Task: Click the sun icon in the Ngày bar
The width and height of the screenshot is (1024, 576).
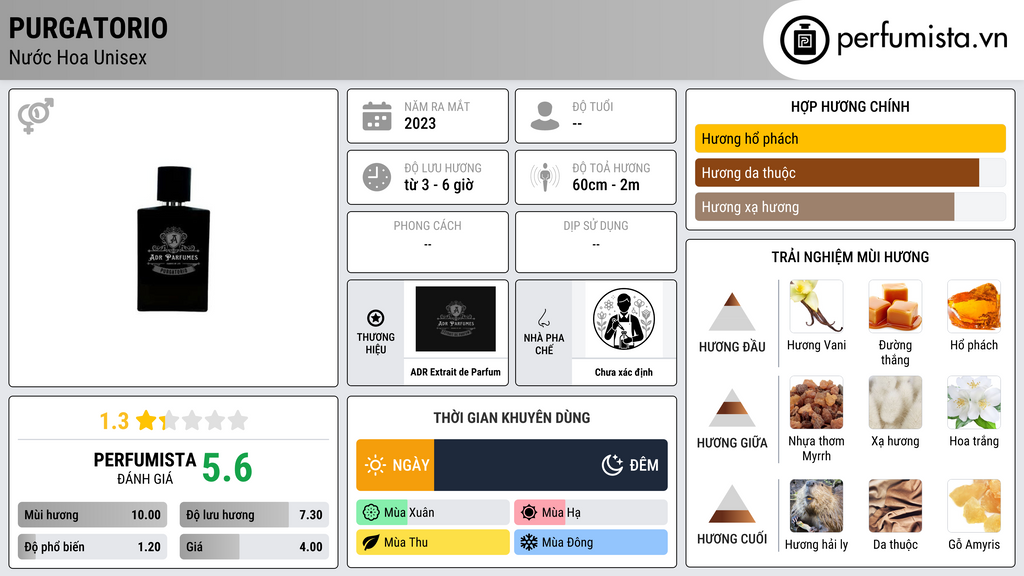Action: point(376,465)
